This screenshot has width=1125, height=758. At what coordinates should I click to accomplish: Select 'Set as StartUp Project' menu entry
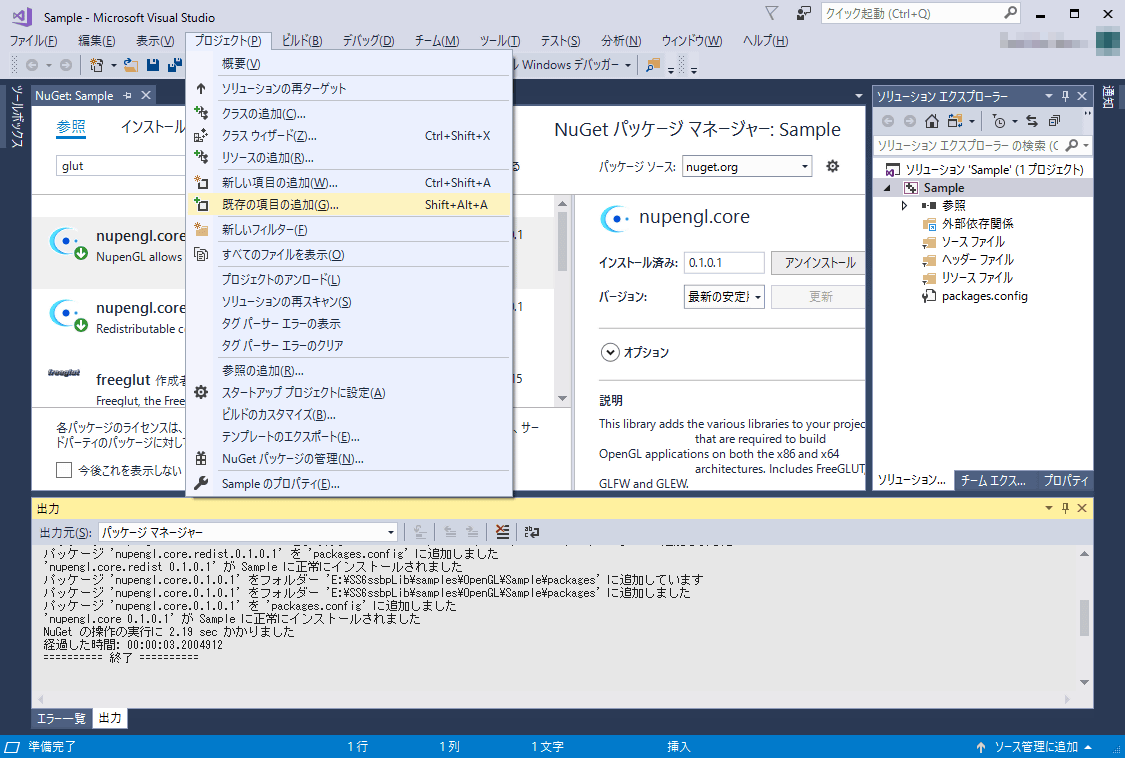tap(349, 393)
